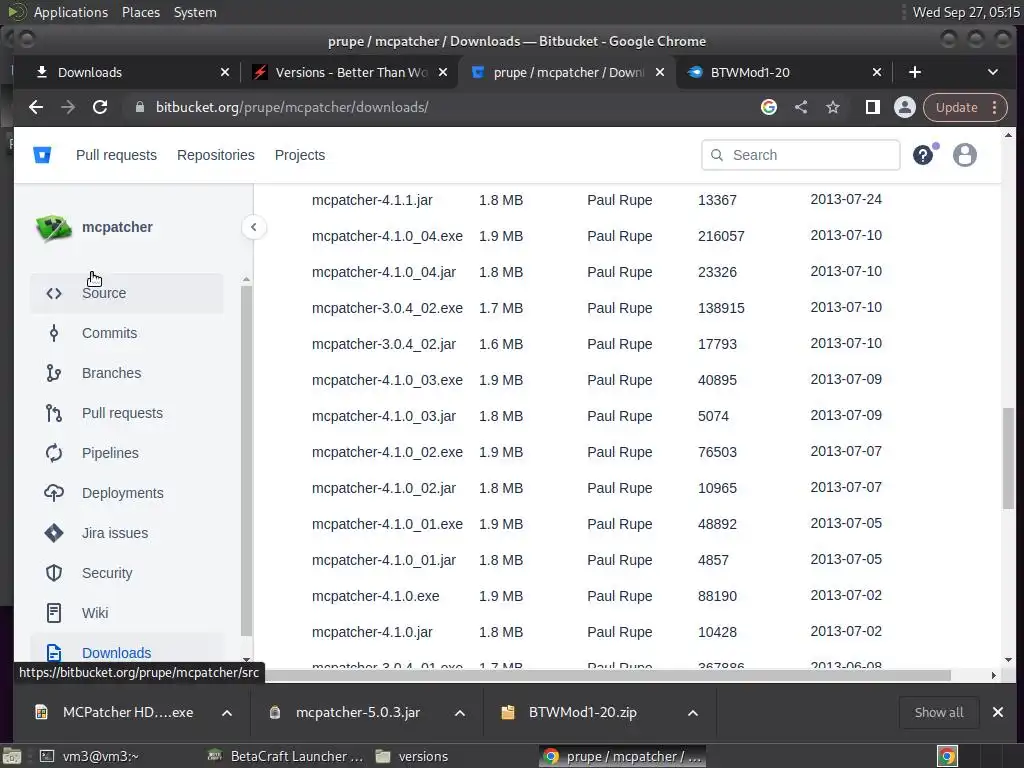Switch to Versions - Better Than Wolves tab

pos(350,72)
